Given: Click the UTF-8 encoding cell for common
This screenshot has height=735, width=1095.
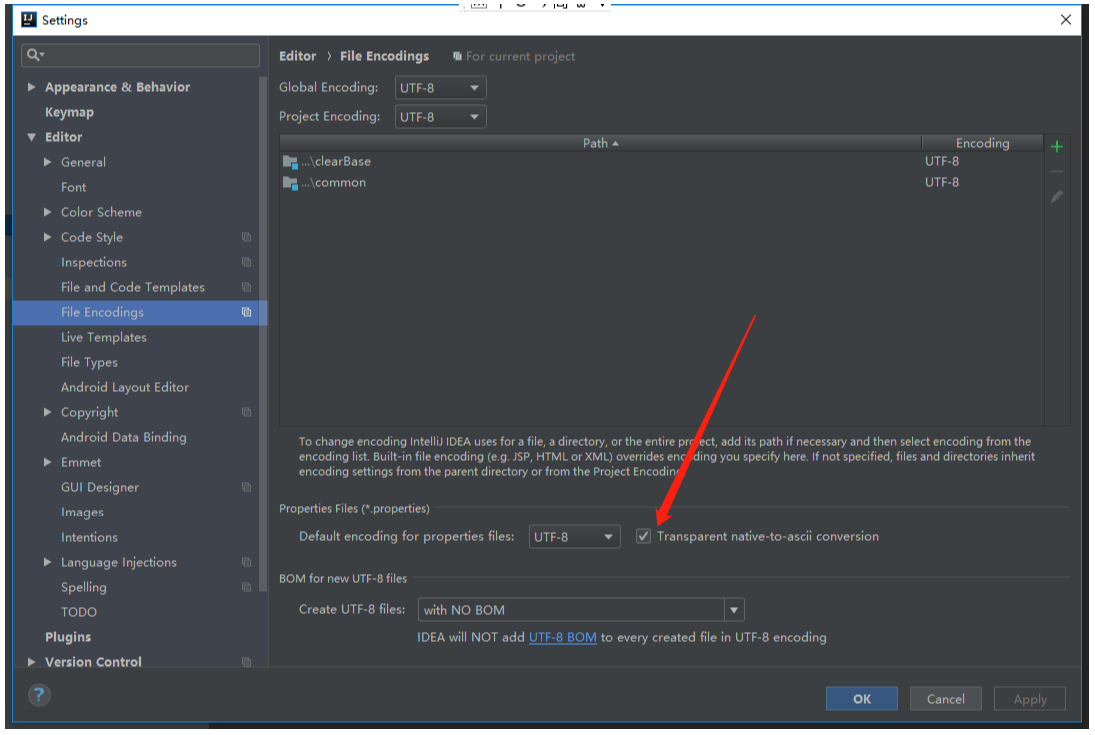Looking at the screenshot, I should [941, 182].
